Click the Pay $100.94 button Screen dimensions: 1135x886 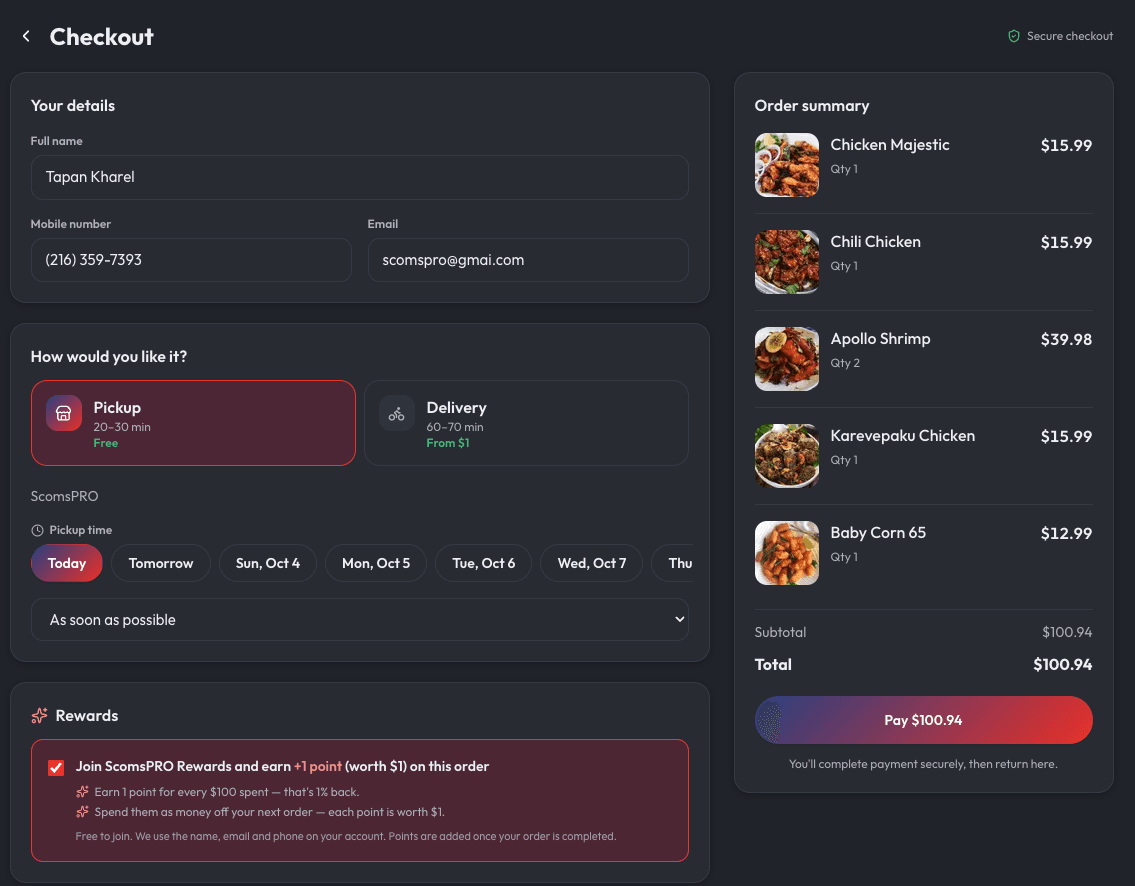click(x=924, y=720)
